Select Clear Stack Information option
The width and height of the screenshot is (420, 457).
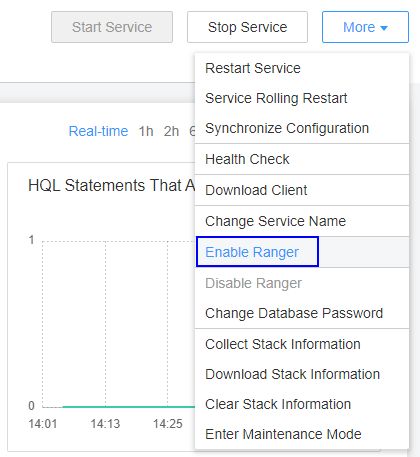point(302,404)
